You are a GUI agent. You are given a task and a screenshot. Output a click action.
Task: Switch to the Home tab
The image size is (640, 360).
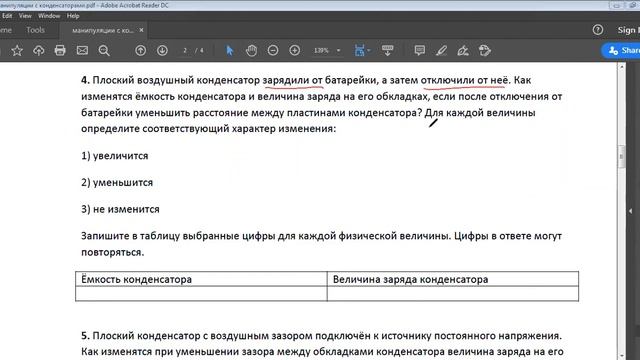point(6,30)
